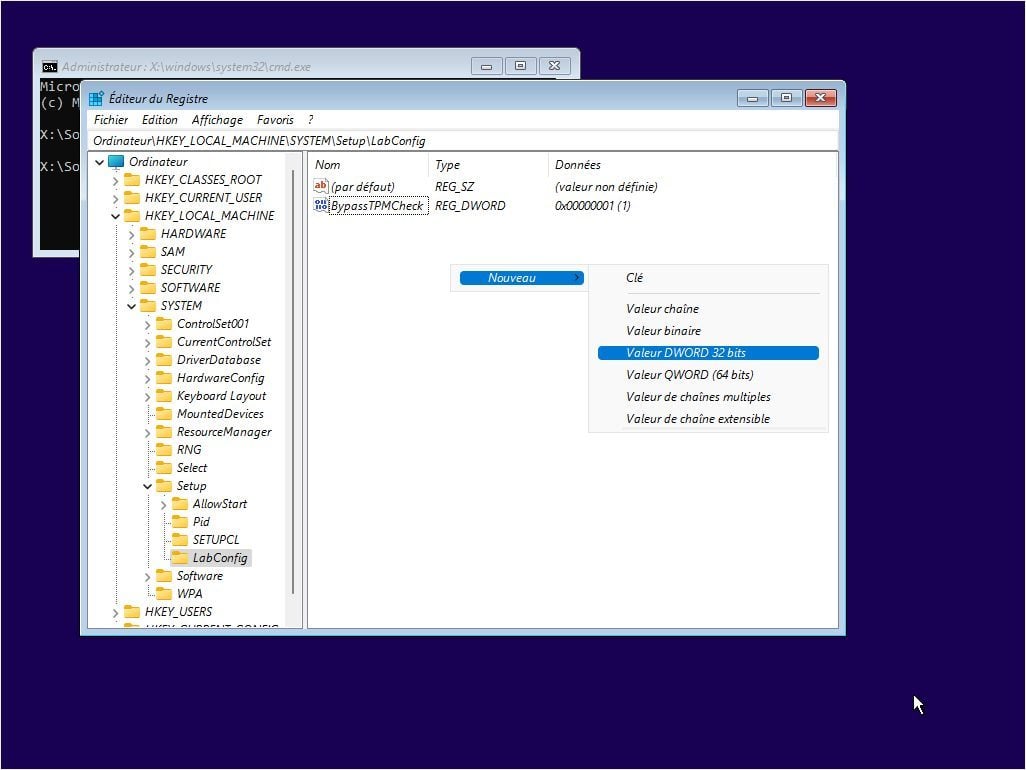Collapse the SYSTEM key
The height and width of the screenshot is (770, 1026).
tap(132, 306)
